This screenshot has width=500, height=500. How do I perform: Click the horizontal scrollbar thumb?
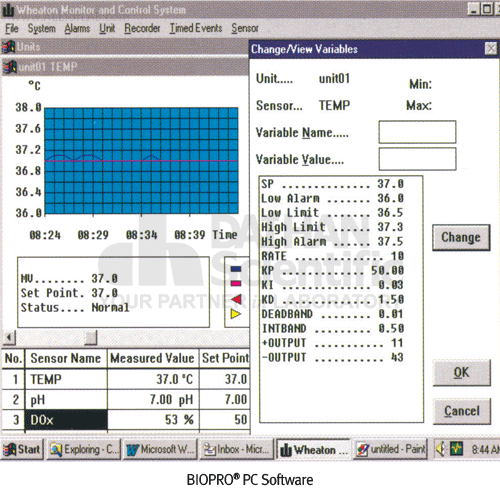click(x=90, y=338)
